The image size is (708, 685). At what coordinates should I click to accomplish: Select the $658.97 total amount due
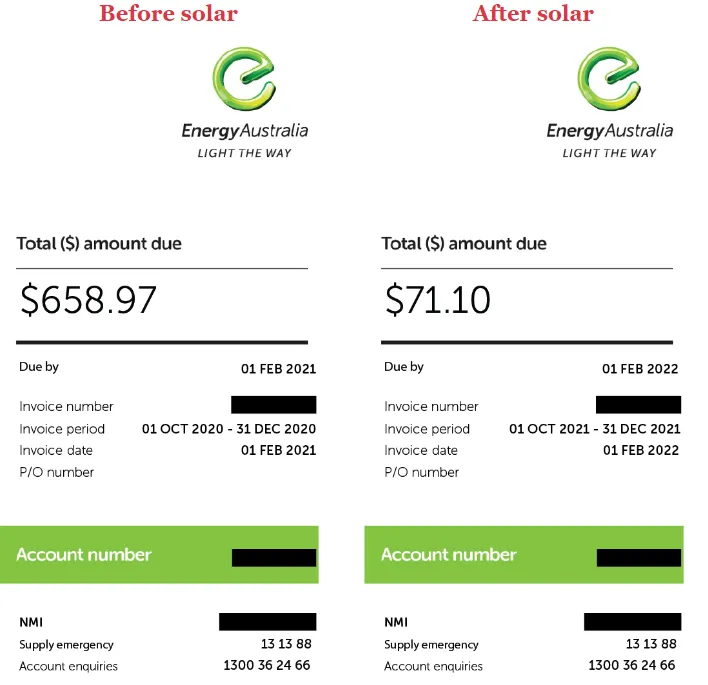[x=88, y=300]
